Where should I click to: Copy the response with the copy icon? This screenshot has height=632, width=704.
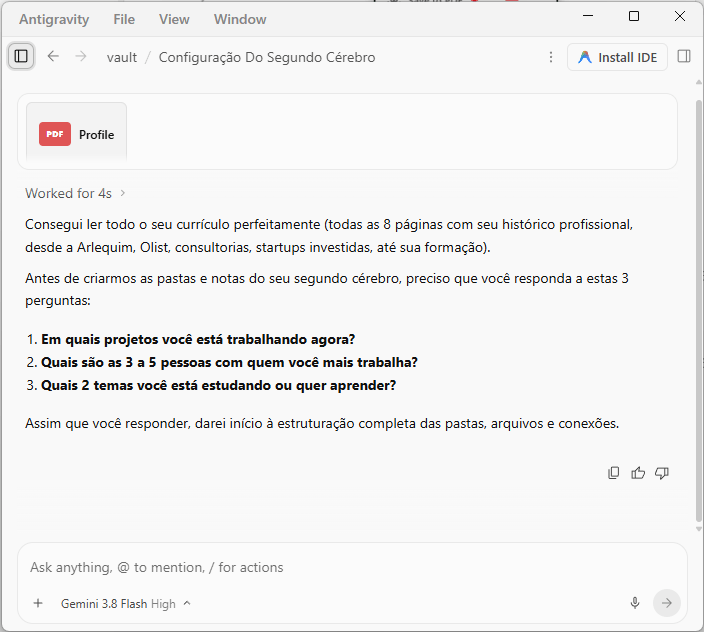click(x=613, y=473)
